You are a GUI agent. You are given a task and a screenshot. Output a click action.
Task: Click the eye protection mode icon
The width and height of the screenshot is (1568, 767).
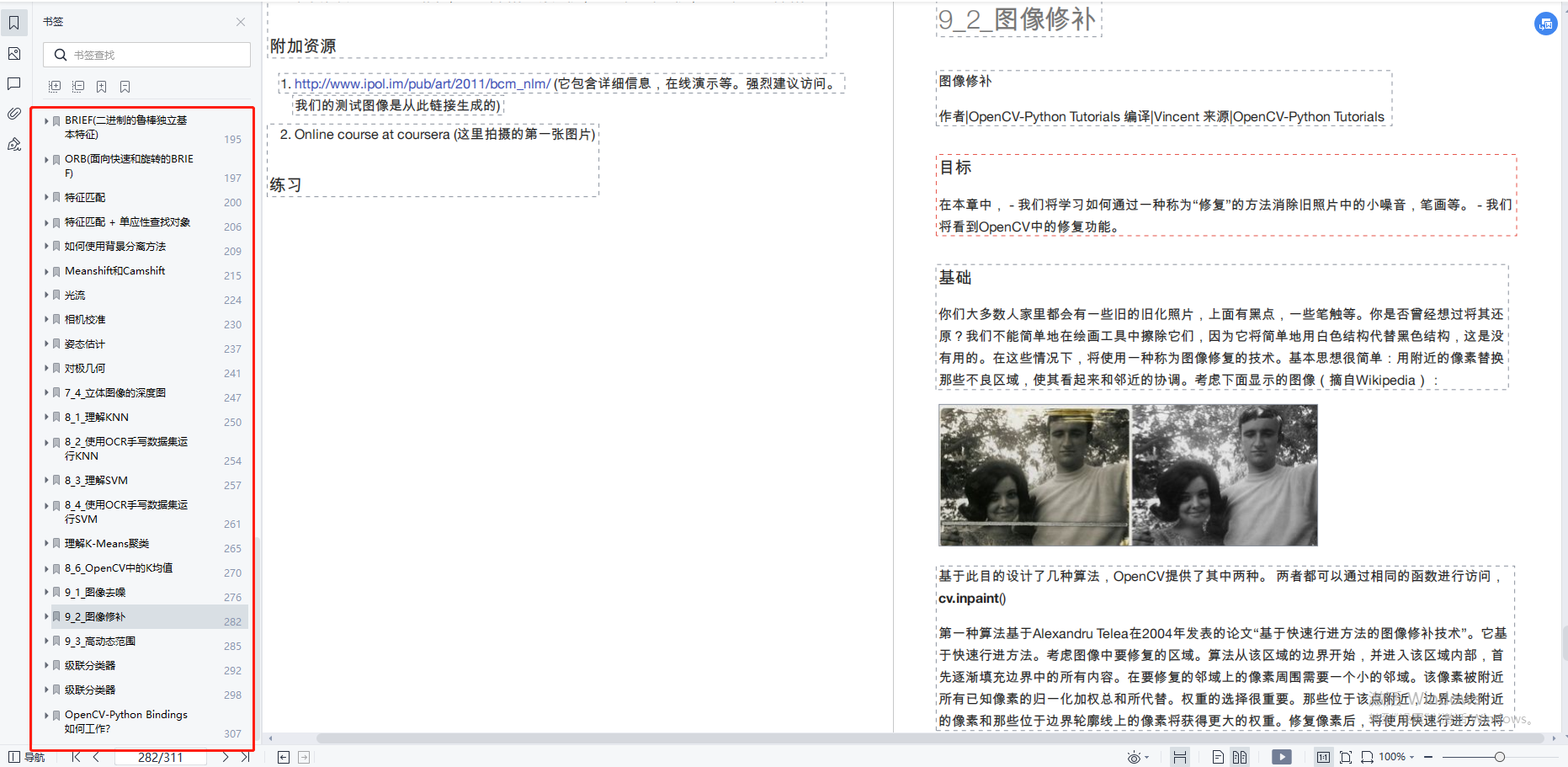pyautogui.click(x=1134, y=757)
